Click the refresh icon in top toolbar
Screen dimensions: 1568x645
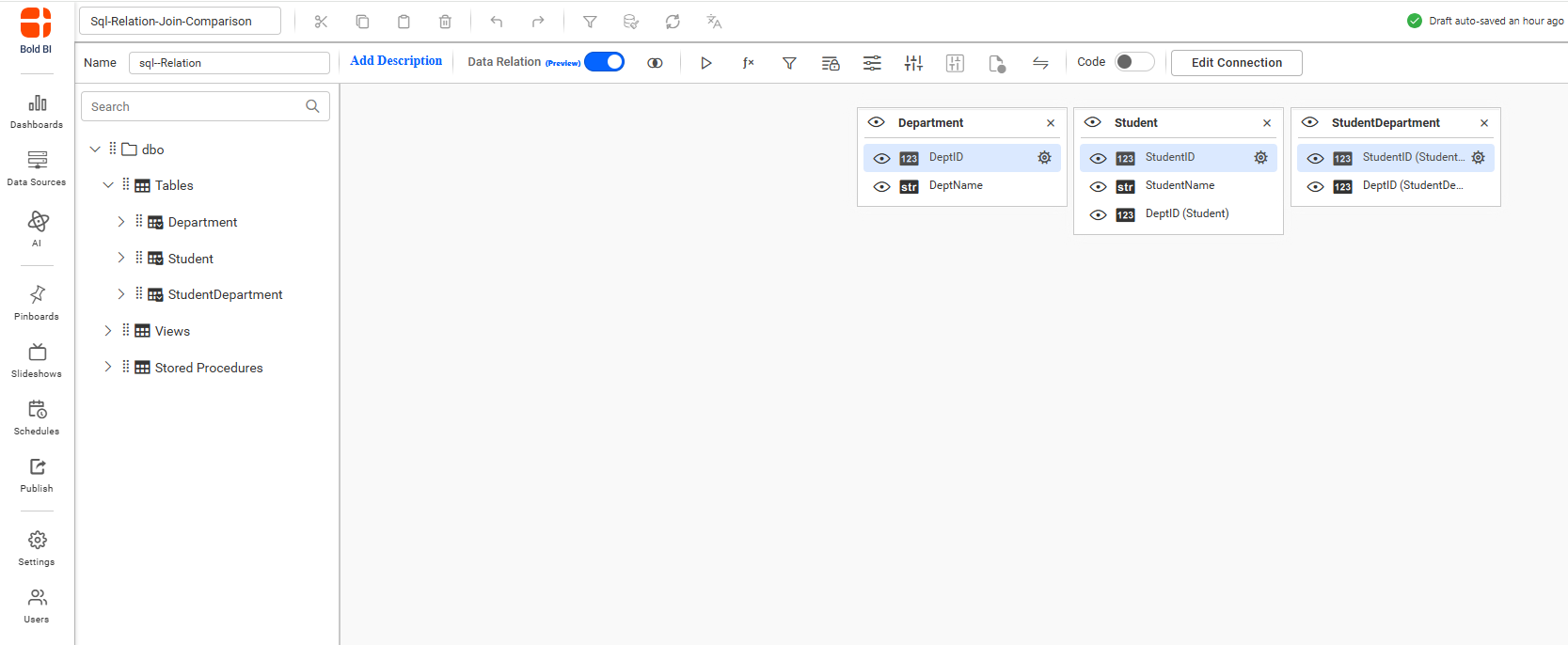[x=673, y=22]
